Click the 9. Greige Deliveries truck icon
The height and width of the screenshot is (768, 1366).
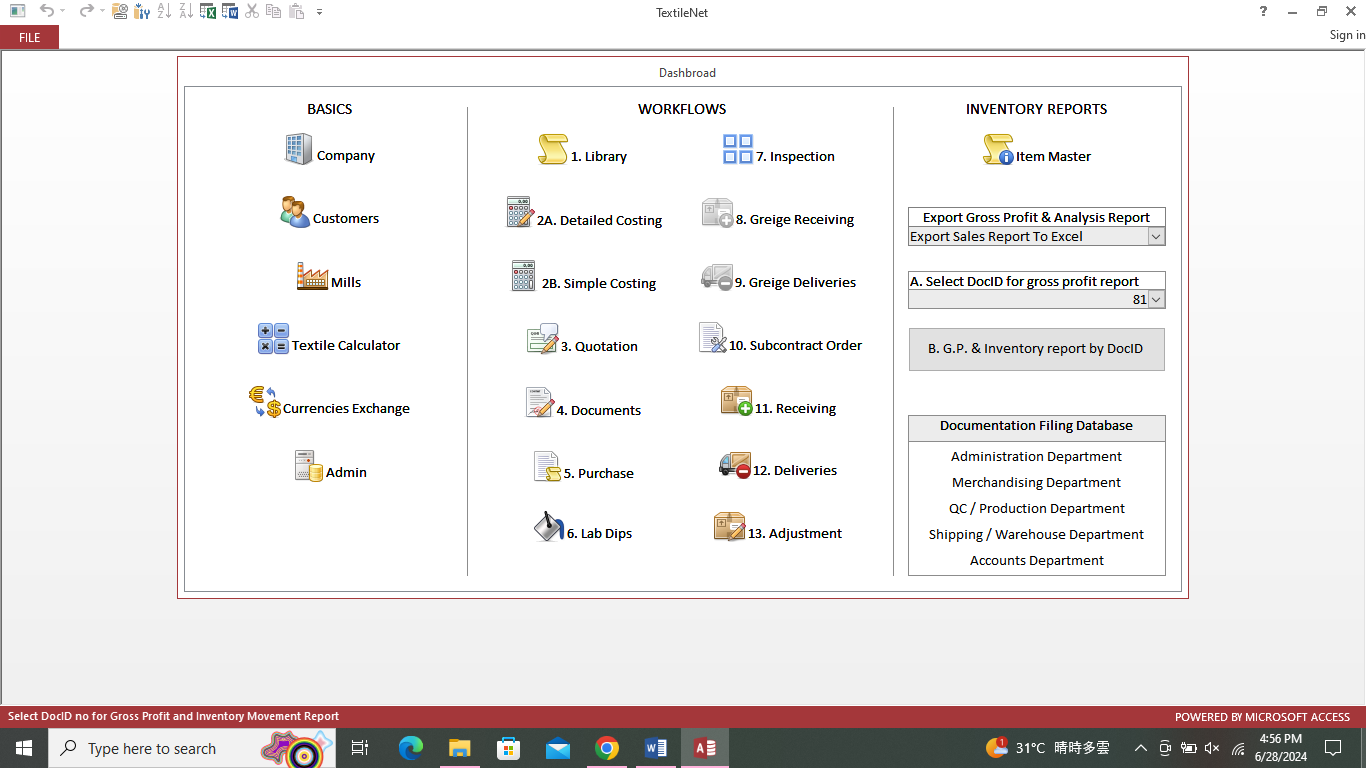[x=717, y=277]
